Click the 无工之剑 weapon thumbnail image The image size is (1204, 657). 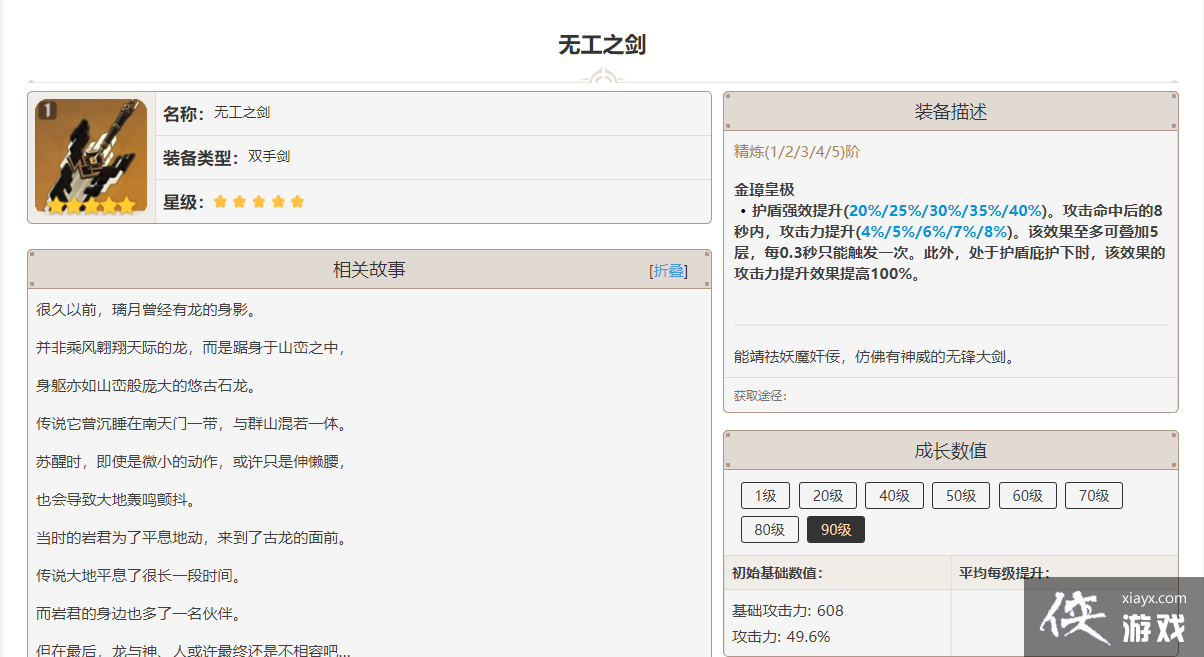[x=91, y=157]
